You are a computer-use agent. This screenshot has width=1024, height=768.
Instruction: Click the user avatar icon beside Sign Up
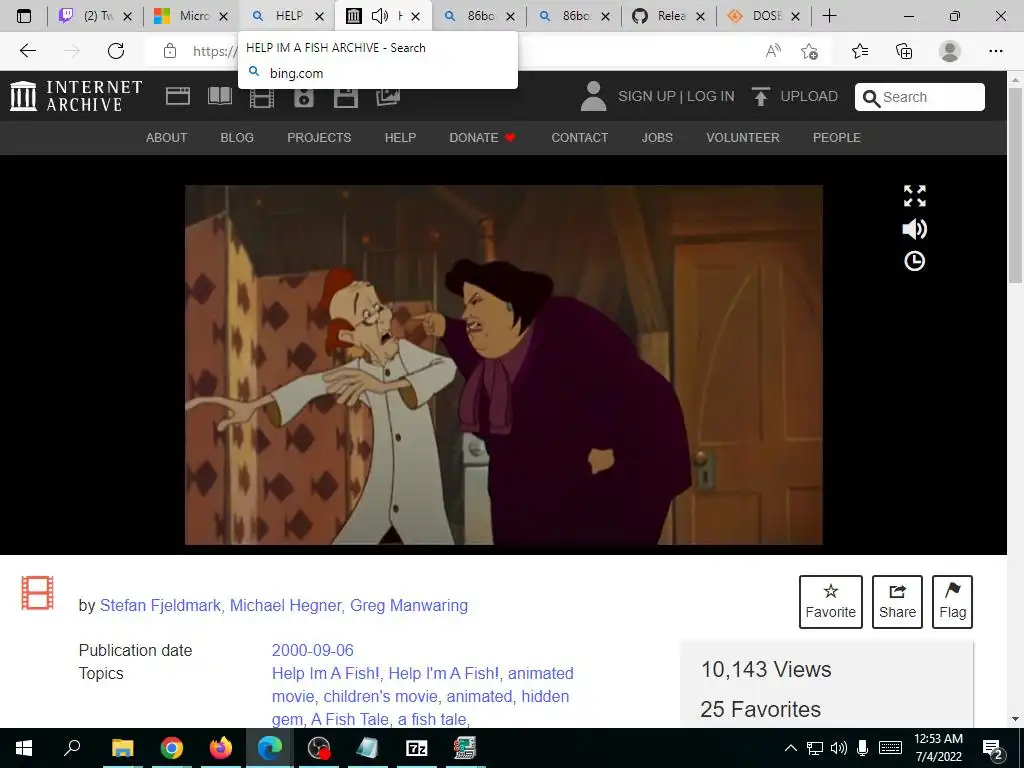(593, 97)
